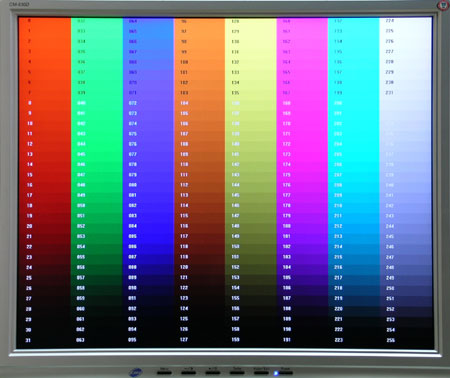Click the number 095 in the blue column
The image size is (450, 378).
coord(132,340)
